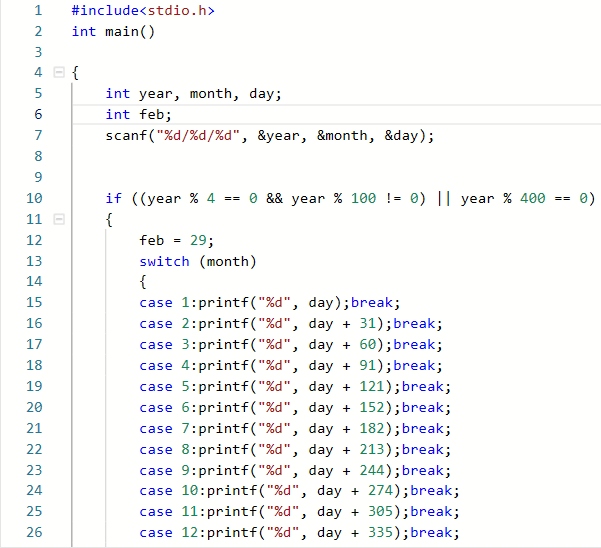Click the 'case 7:' line with day + 182
This screenshot has height=548, width=601.
point(295,428)
